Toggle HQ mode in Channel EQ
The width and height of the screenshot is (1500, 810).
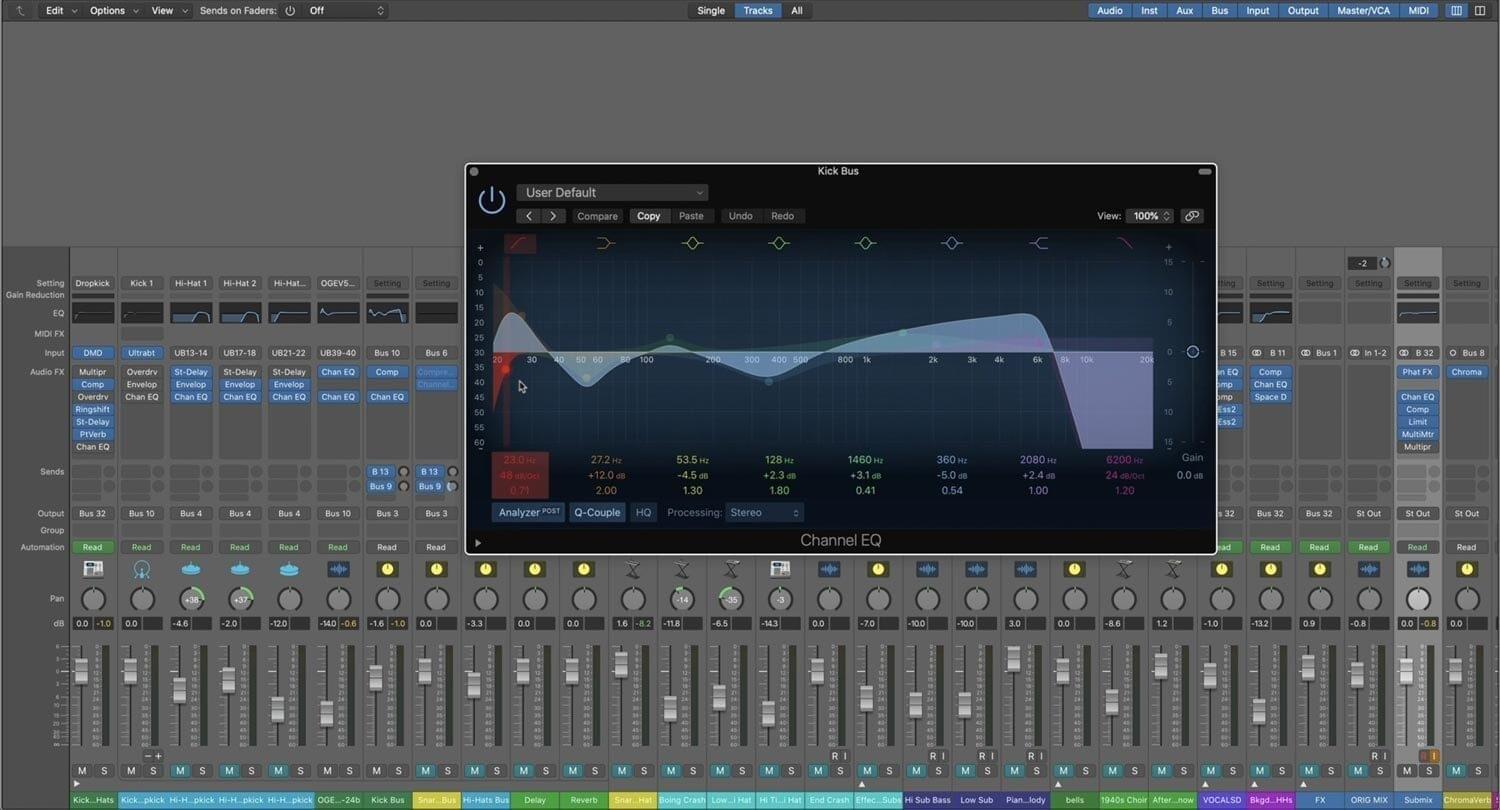click(643, 512)
